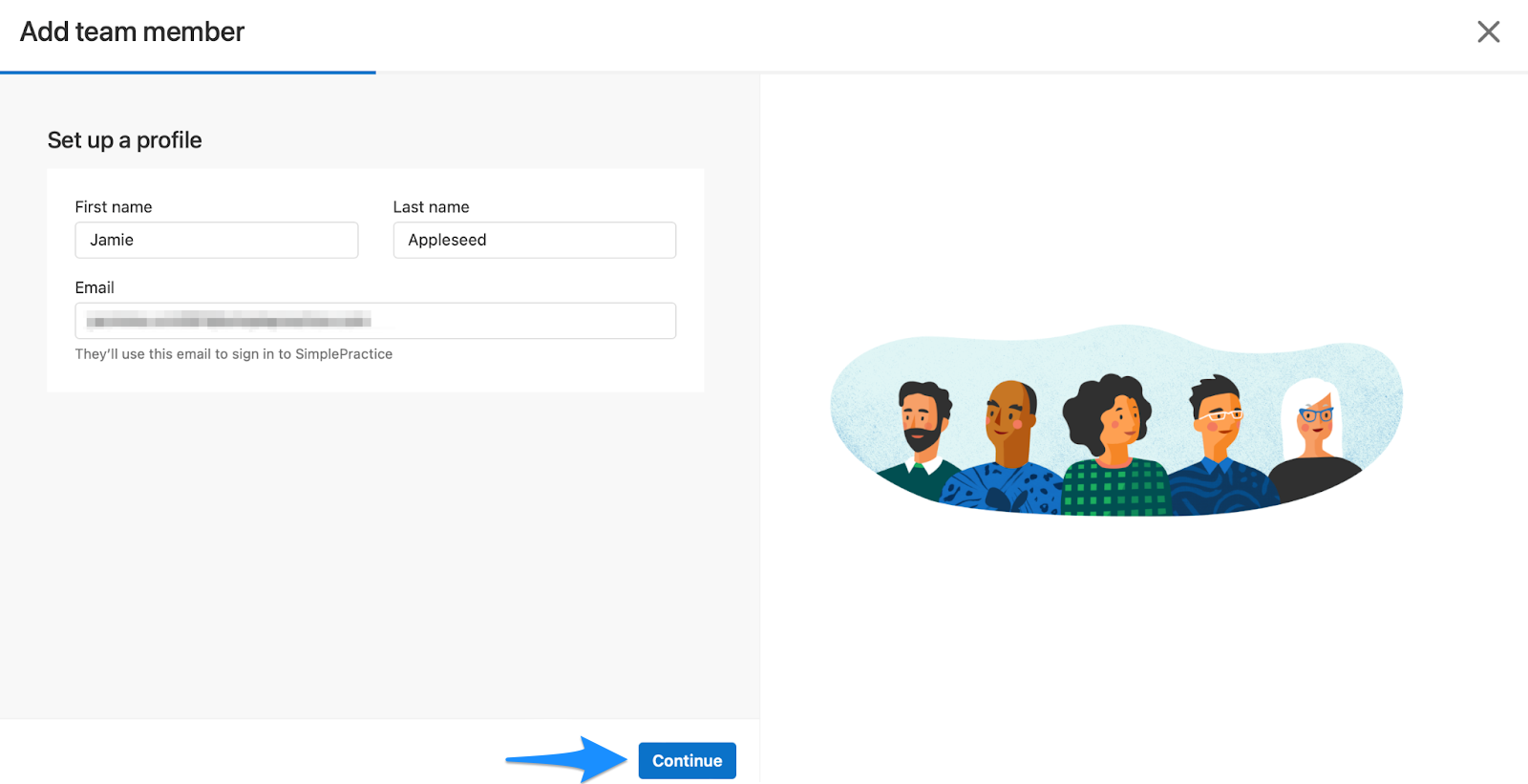Click the sign-in email helper text
This screenshot has height=784, width=1528.
coord(234,354)
